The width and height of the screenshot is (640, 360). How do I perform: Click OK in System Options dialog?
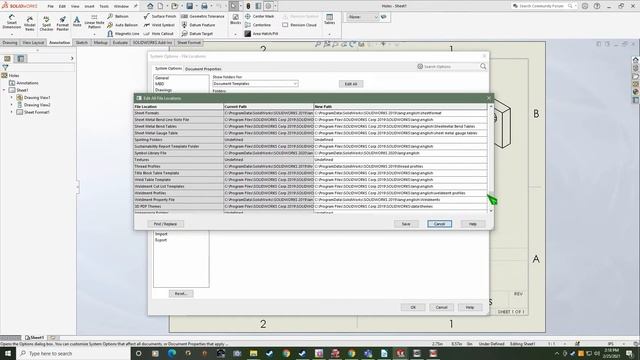[413, 307]
